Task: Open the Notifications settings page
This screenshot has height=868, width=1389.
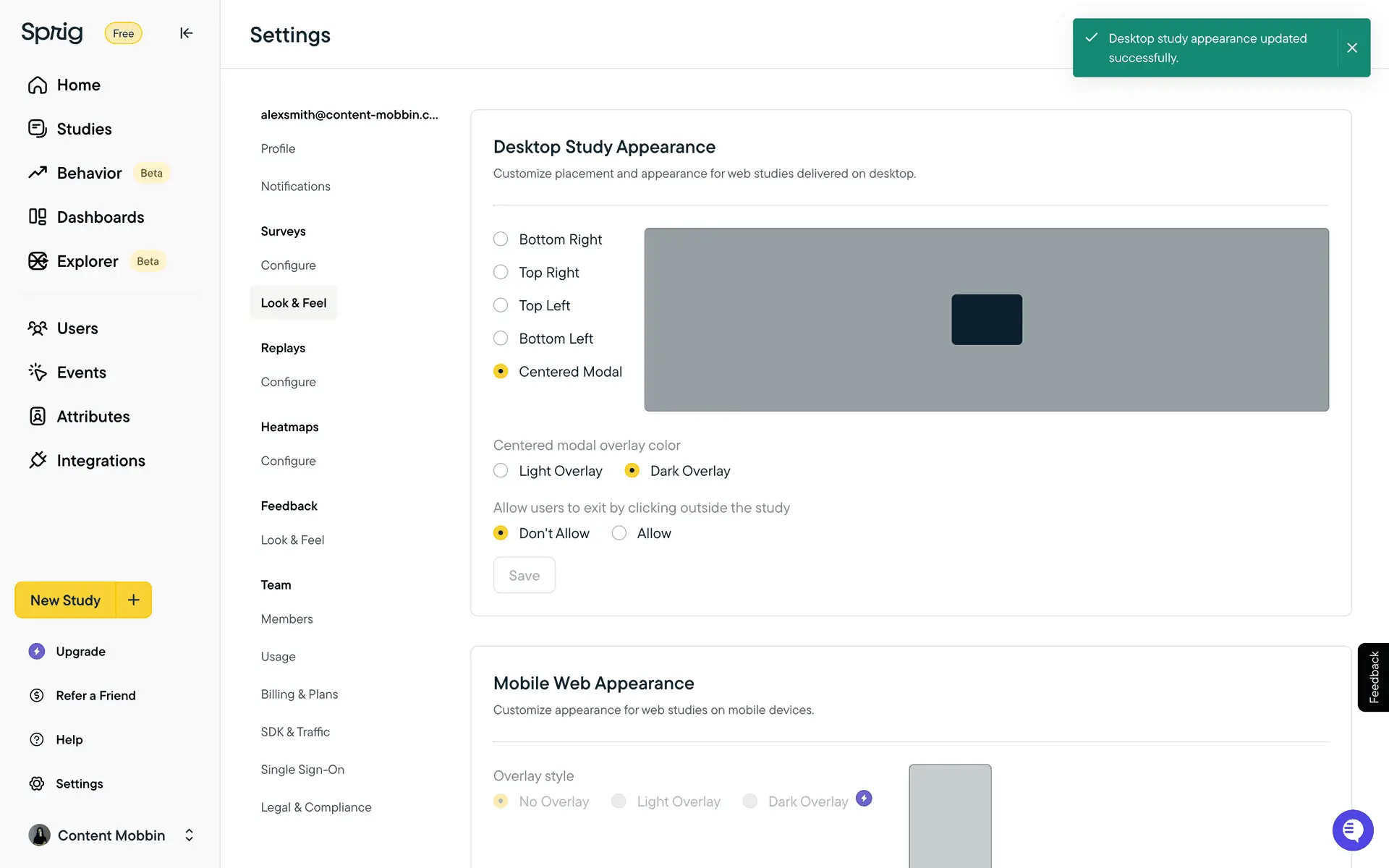Action: (x=295, y=186)
